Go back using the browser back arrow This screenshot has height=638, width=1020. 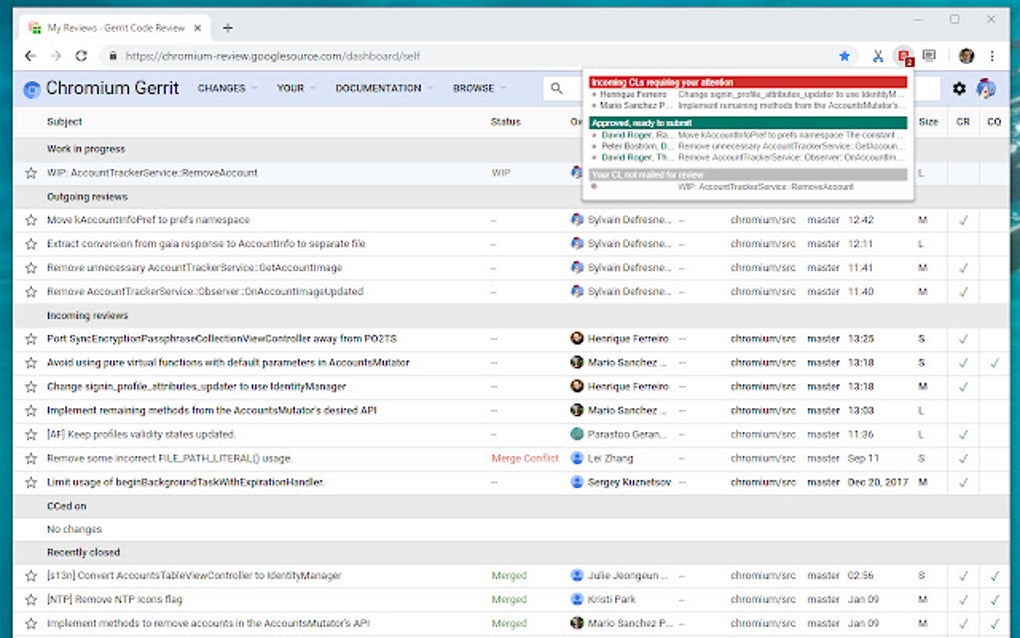[30, 57]
